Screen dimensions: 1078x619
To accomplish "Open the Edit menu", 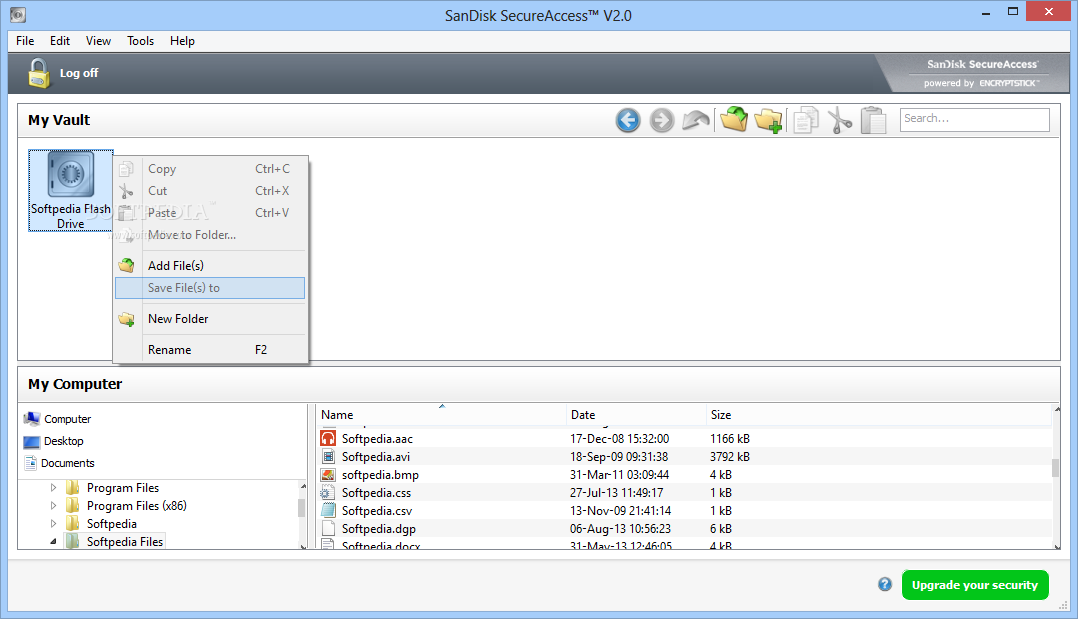I will 60,41.
